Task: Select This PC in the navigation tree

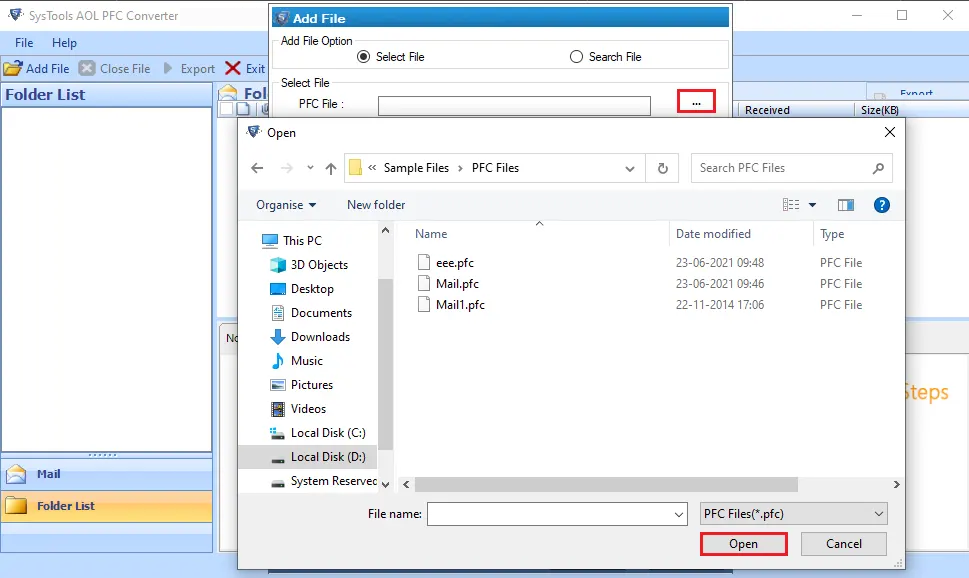Action: (x=291, y=240)
